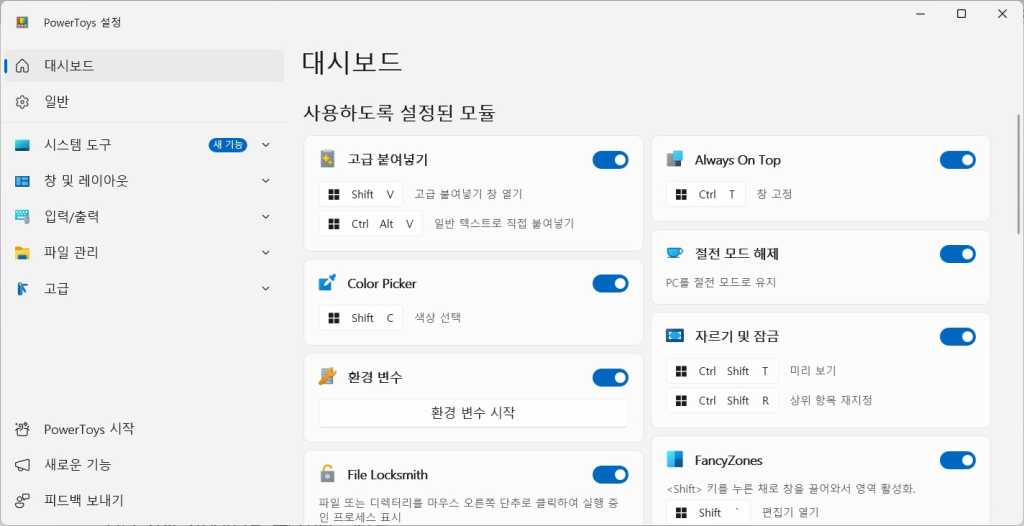Turn off the Color Picker switch
This screenshot has width=1024, height=526.
tap(611, 284)
